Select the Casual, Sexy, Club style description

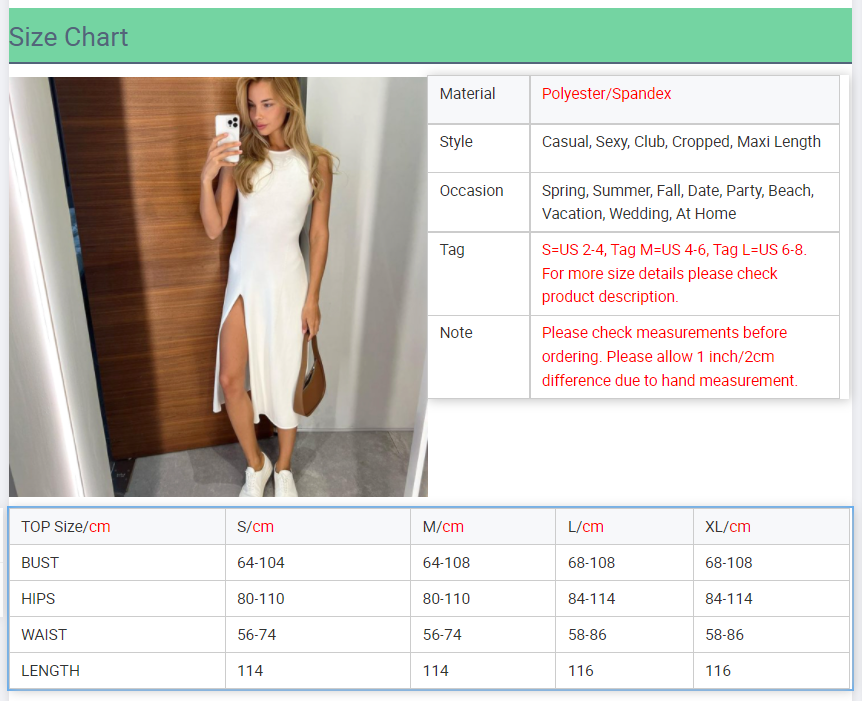681,142
